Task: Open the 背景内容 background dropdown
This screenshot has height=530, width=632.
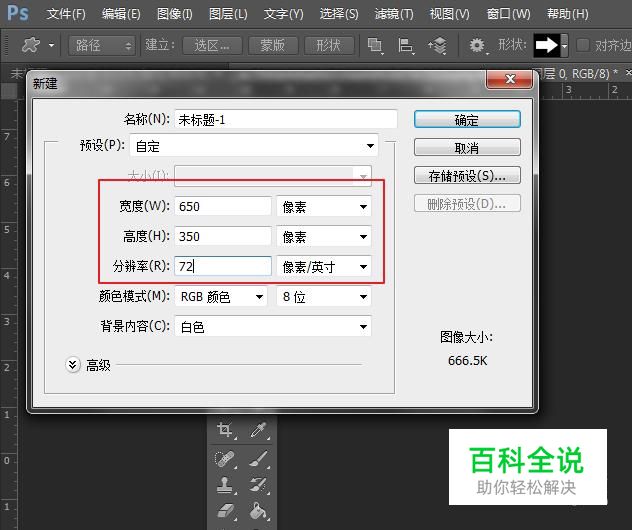Action: 272,327
